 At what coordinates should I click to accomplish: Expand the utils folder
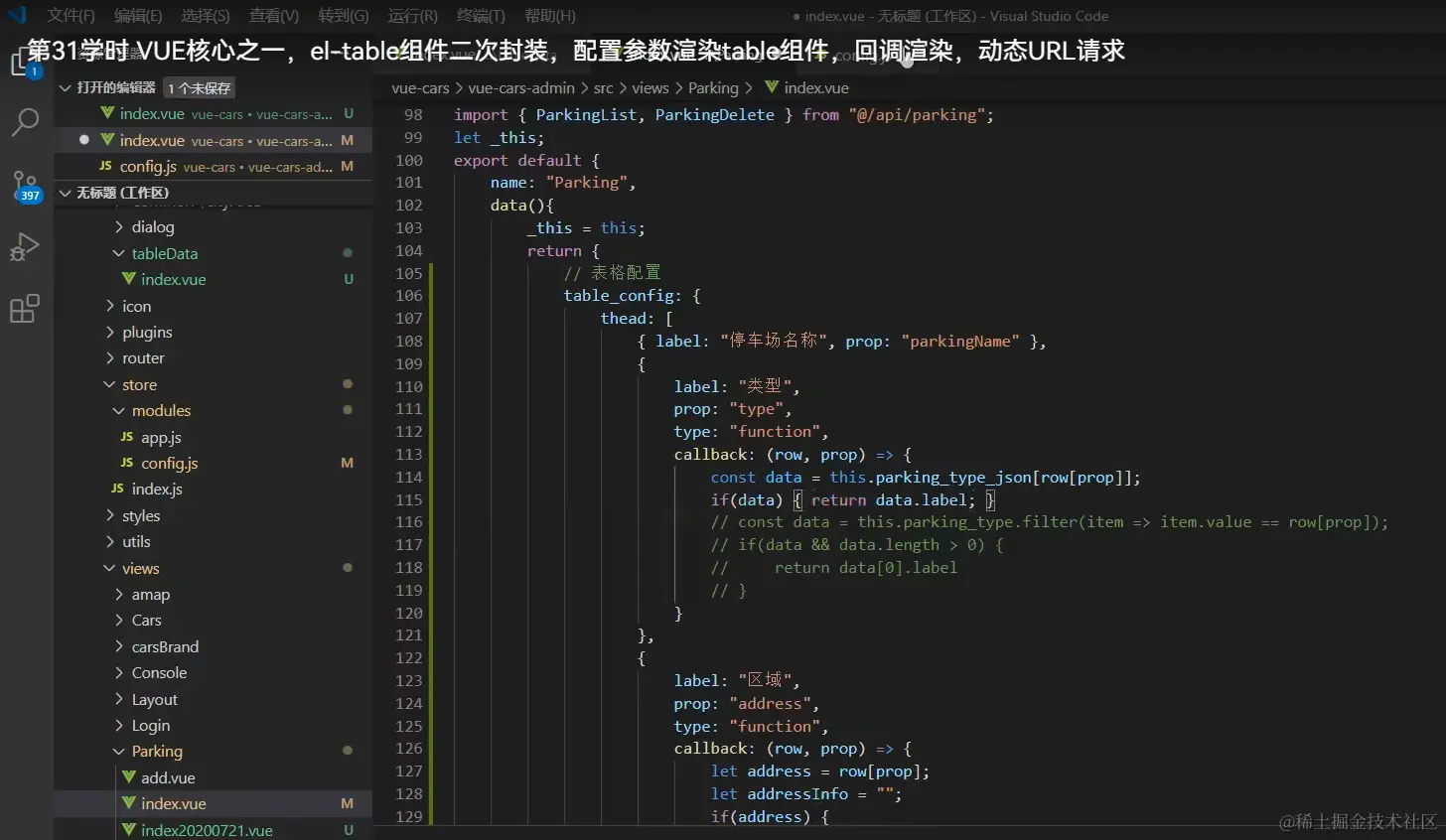[x=110, y=542]
